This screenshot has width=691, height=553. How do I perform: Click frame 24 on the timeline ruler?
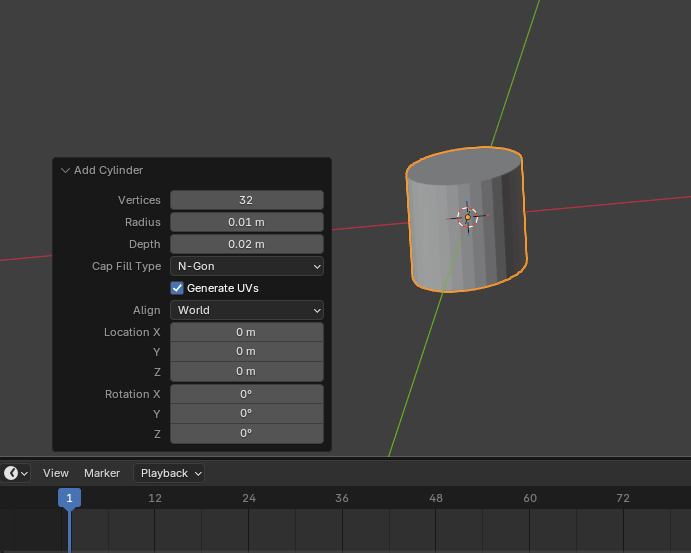click(x=249, y=498)
